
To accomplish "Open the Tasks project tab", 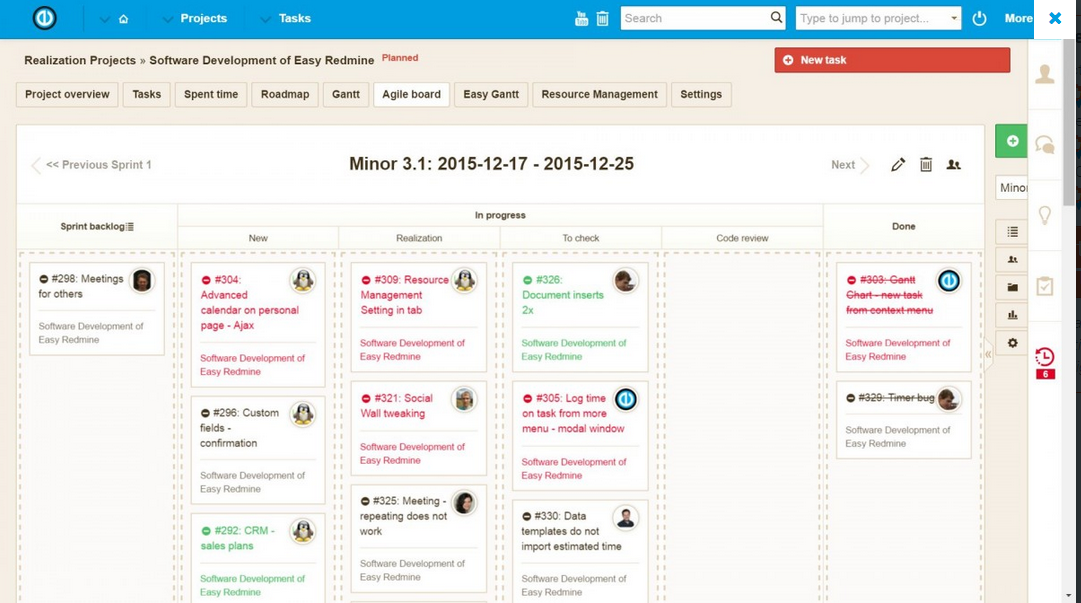I will pos(147,94).
